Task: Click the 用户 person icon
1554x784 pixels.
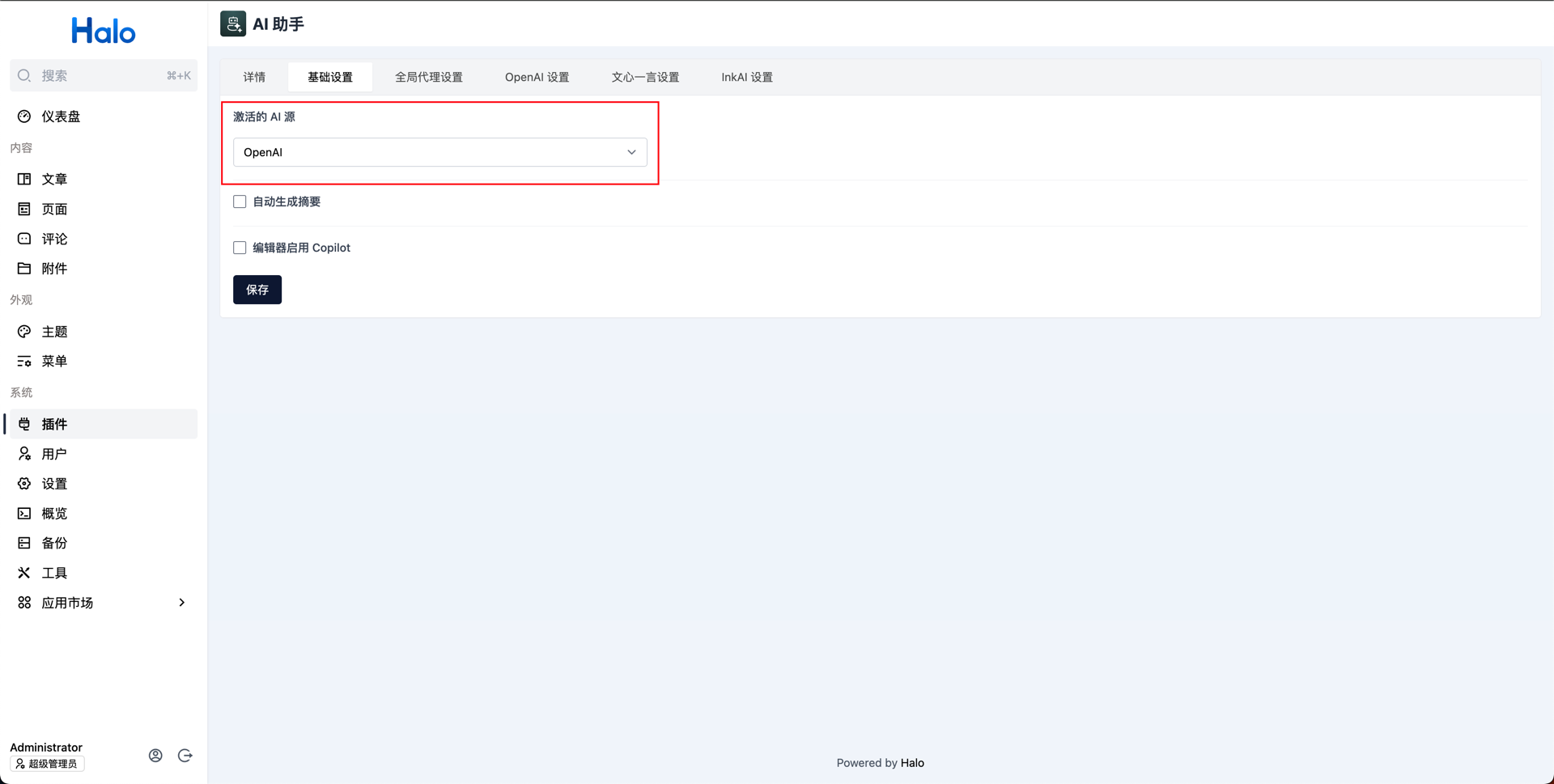Action: click(x=24, y=454)
